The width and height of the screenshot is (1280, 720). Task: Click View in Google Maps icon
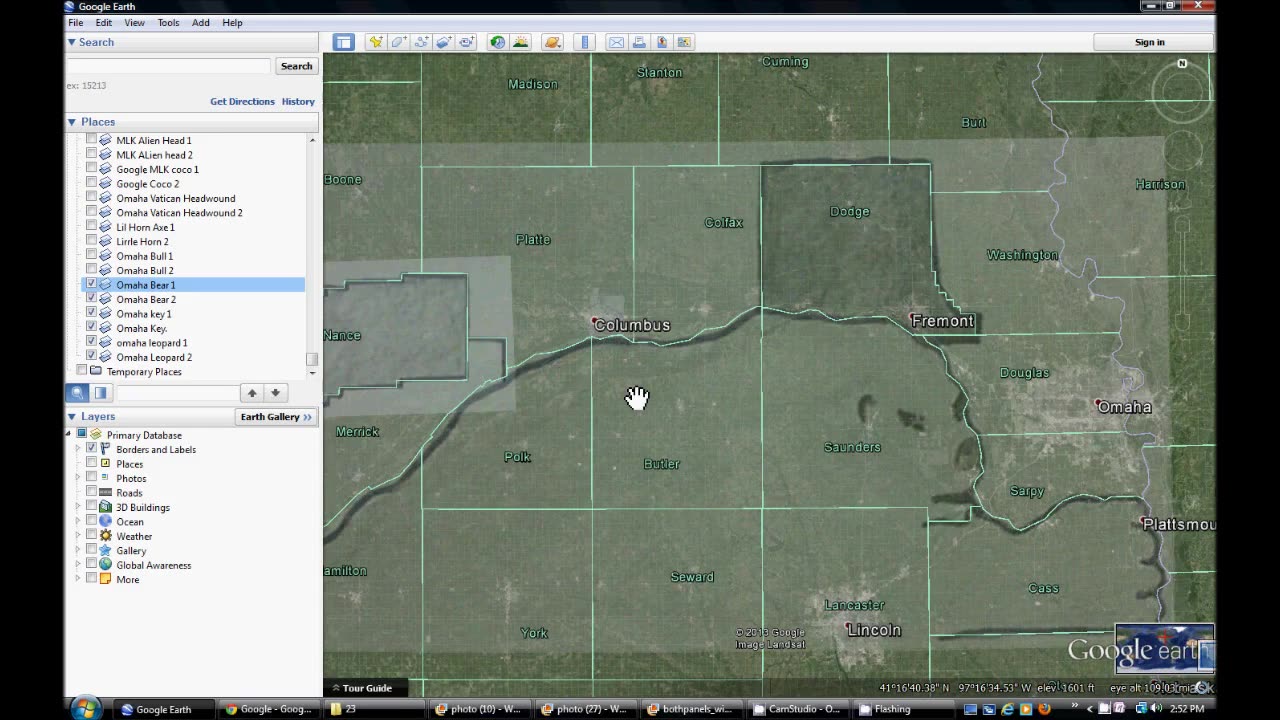(x=684, y=42)
